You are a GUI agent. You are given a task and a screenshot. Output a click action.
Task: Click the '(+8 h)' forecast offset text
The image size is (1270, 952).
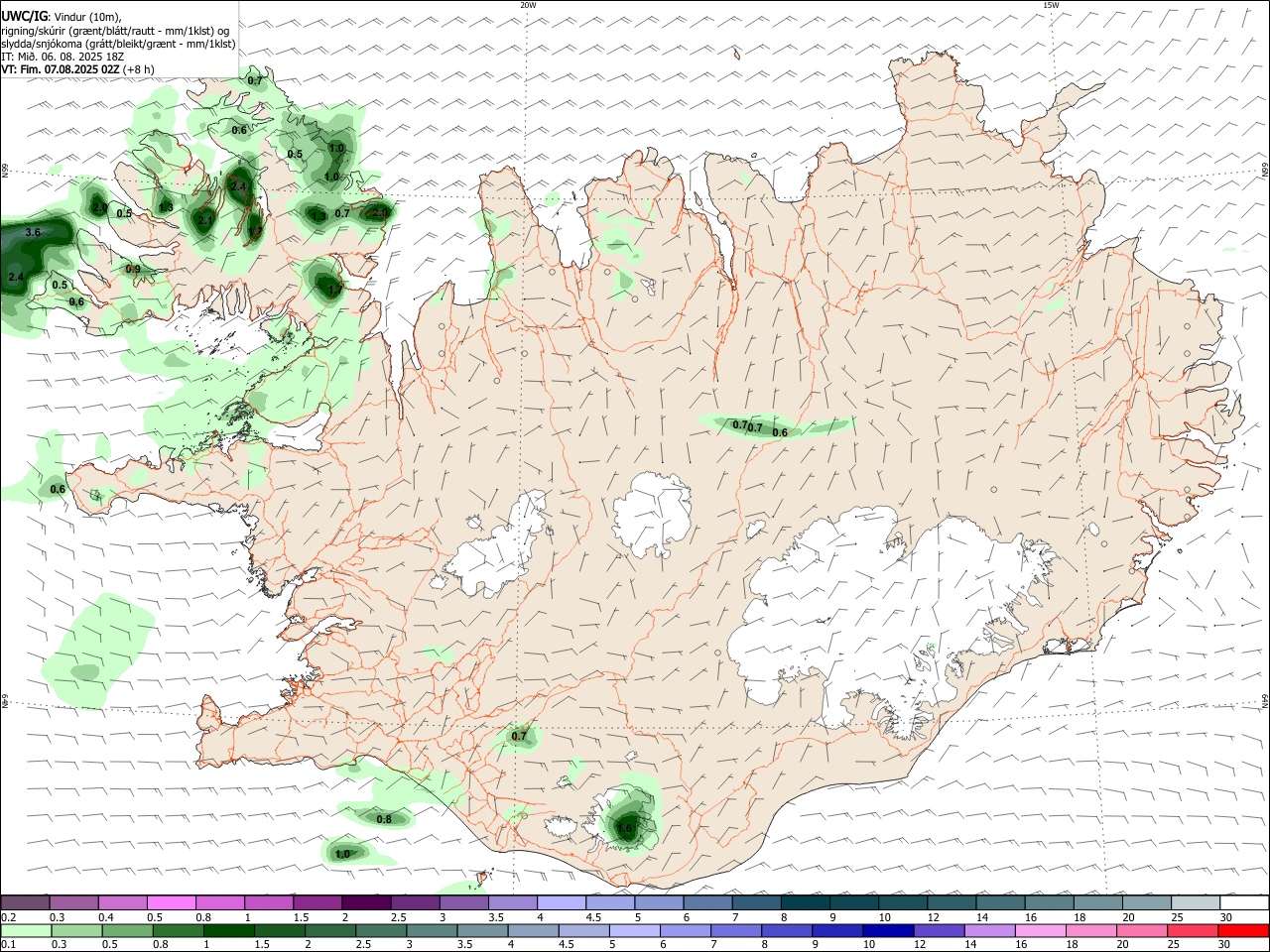[x=139, y=69]
